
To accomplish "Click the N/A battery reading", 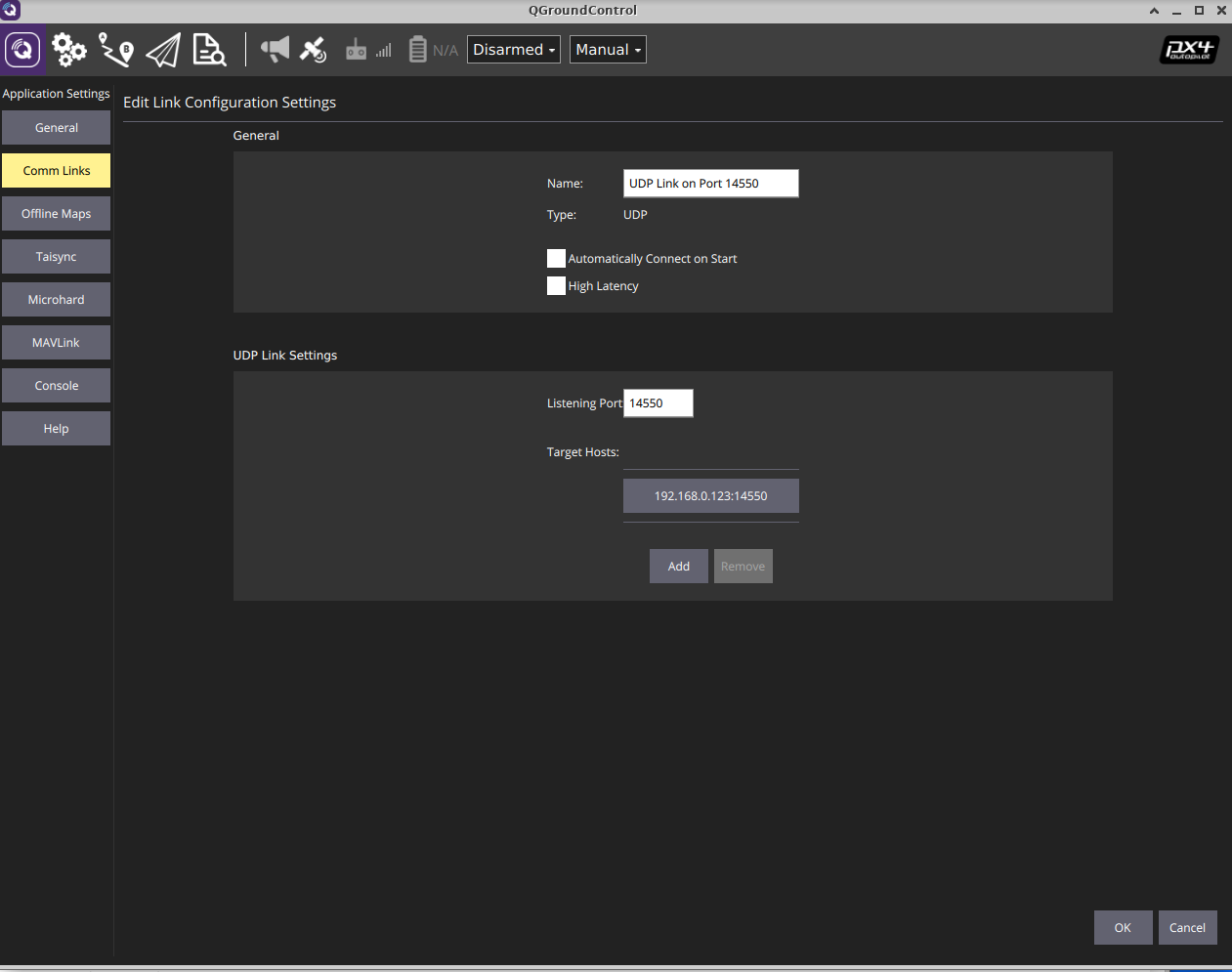I will click(x=446, y=50).
